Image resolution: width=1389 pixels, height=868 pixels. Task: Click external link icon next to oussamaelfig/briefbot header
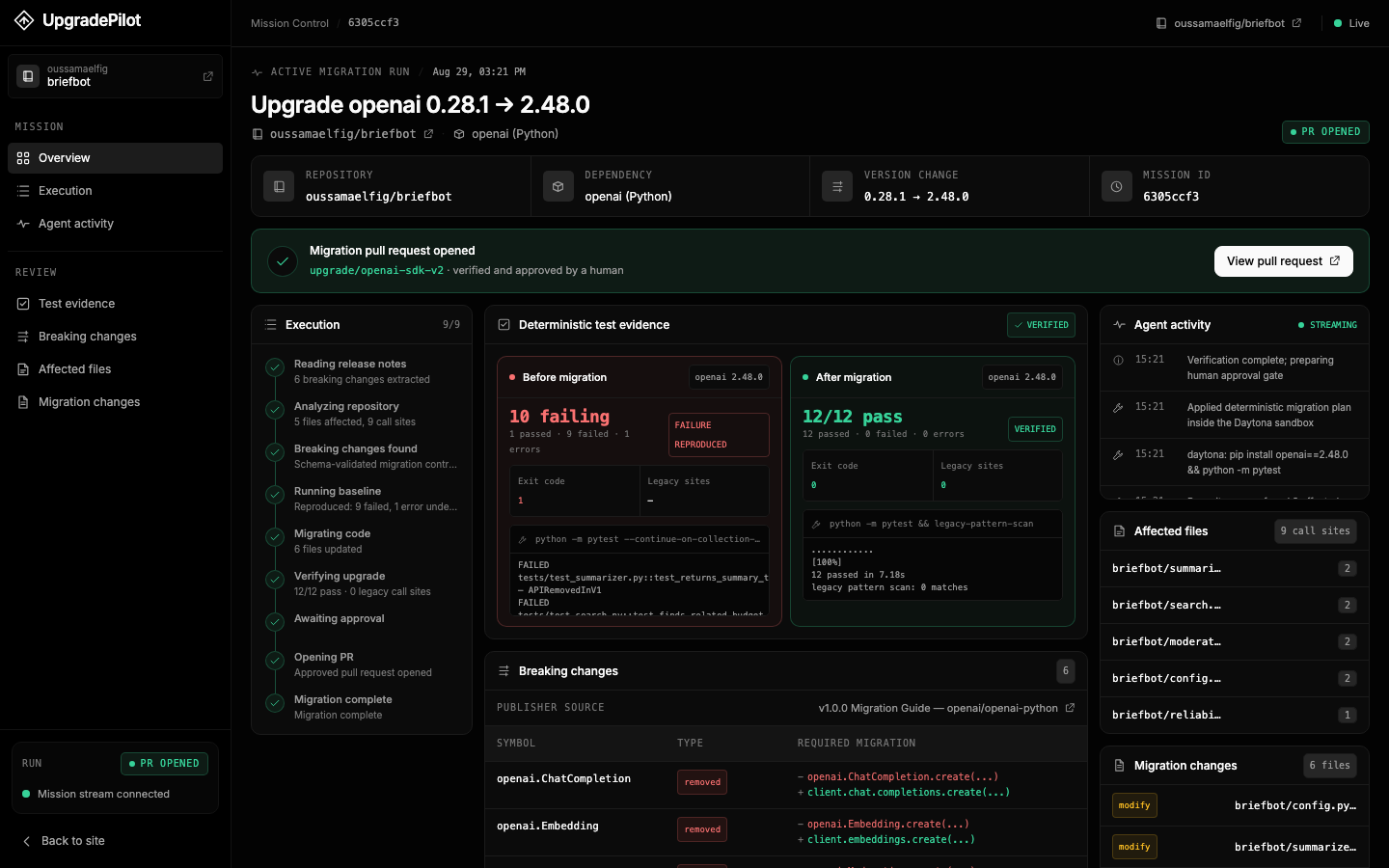pos(428,134)
